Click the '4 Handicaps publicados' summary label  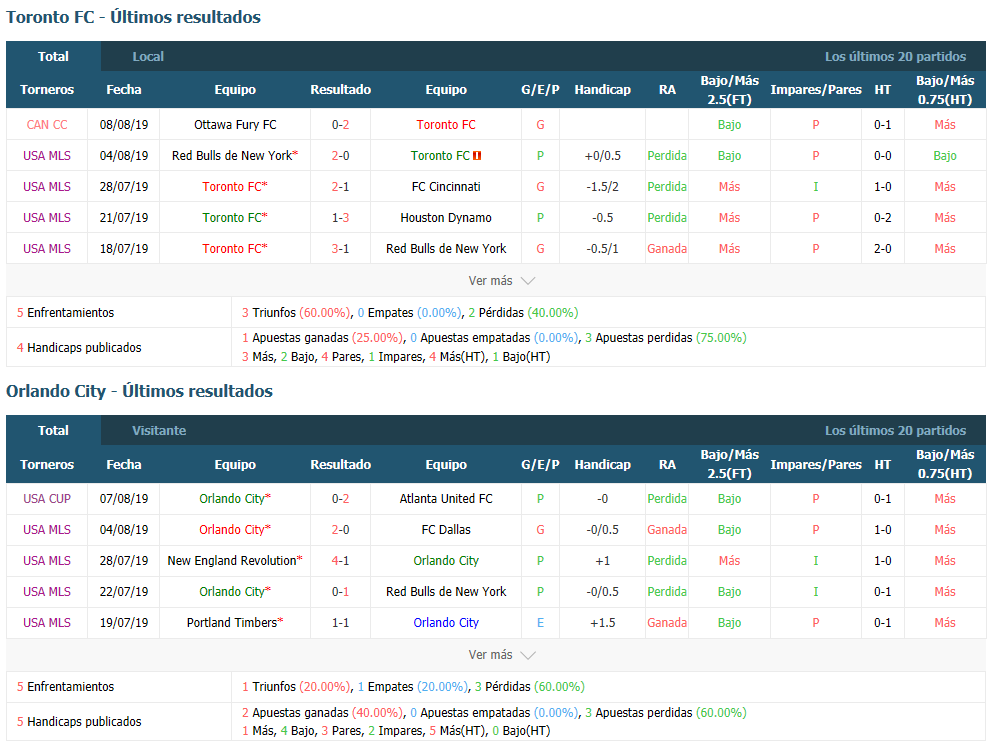[x=79, y=348]
